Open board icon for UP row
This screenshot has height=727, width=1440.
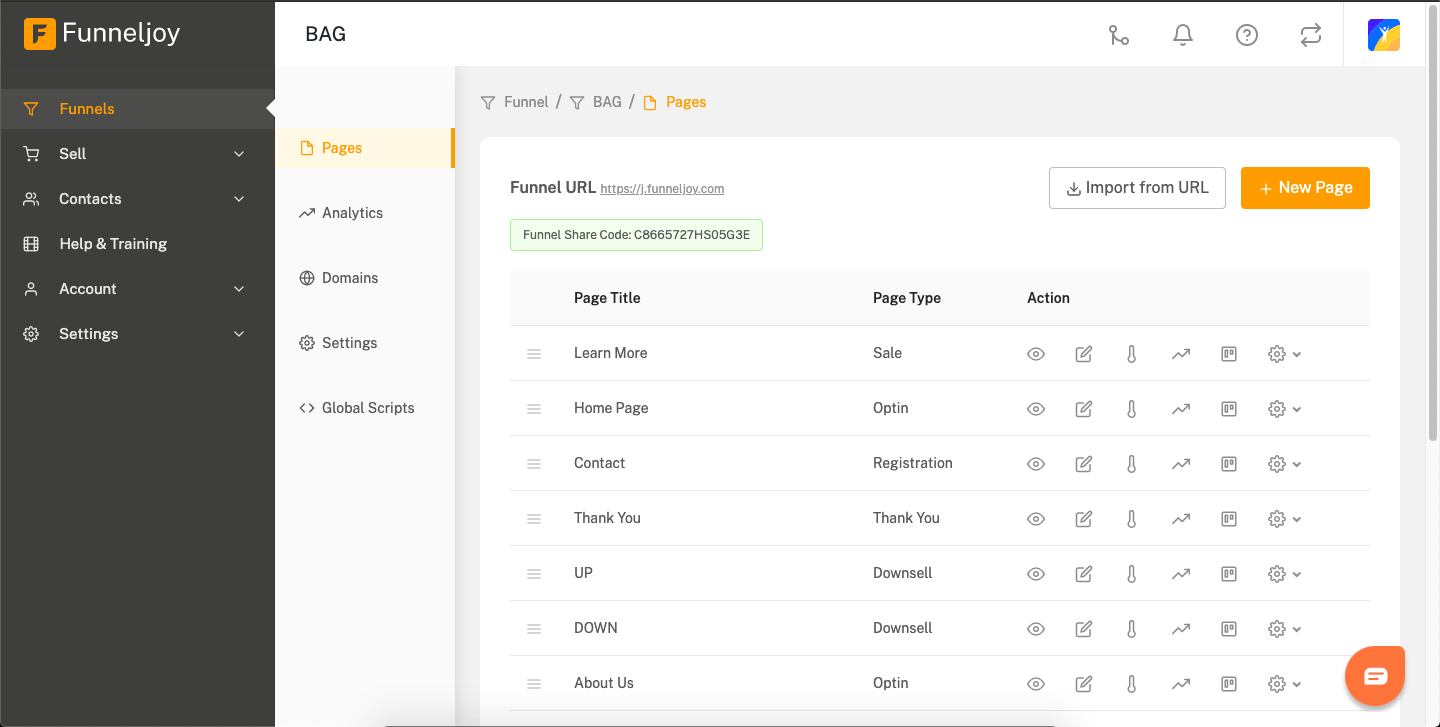click(1229, 574)
